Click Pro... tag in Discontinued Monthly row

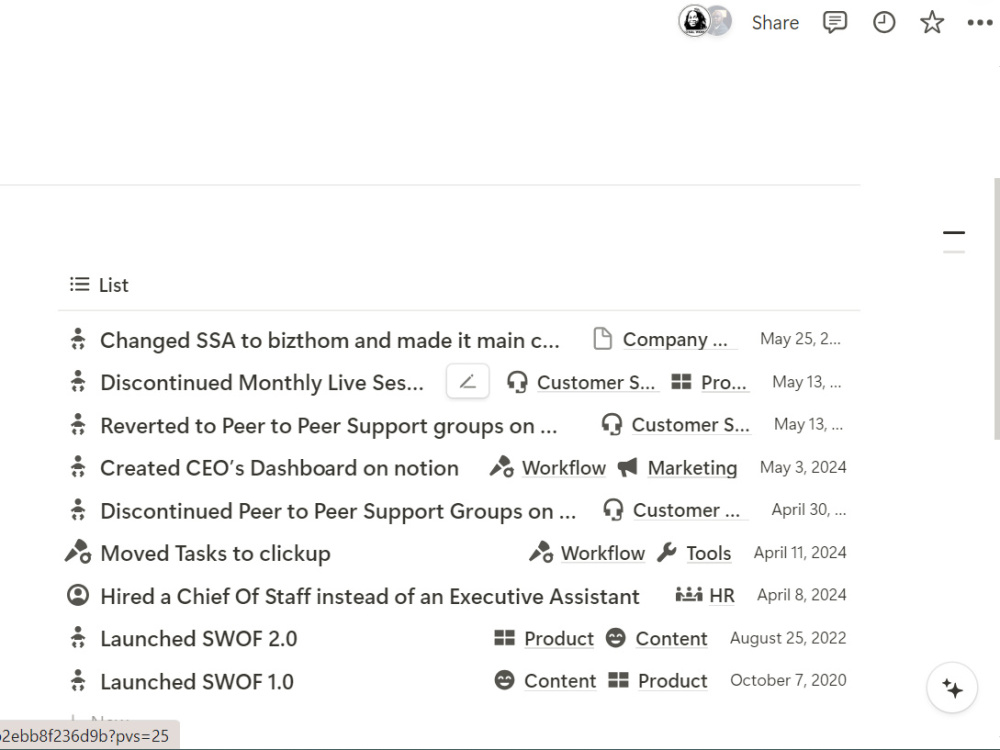(724, 382)
